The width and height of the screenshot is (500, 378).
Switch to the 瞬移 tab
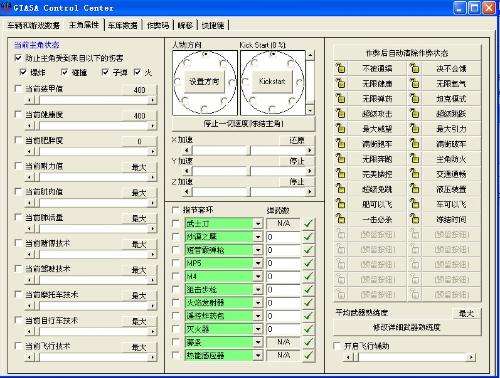[x=185, y=25]
